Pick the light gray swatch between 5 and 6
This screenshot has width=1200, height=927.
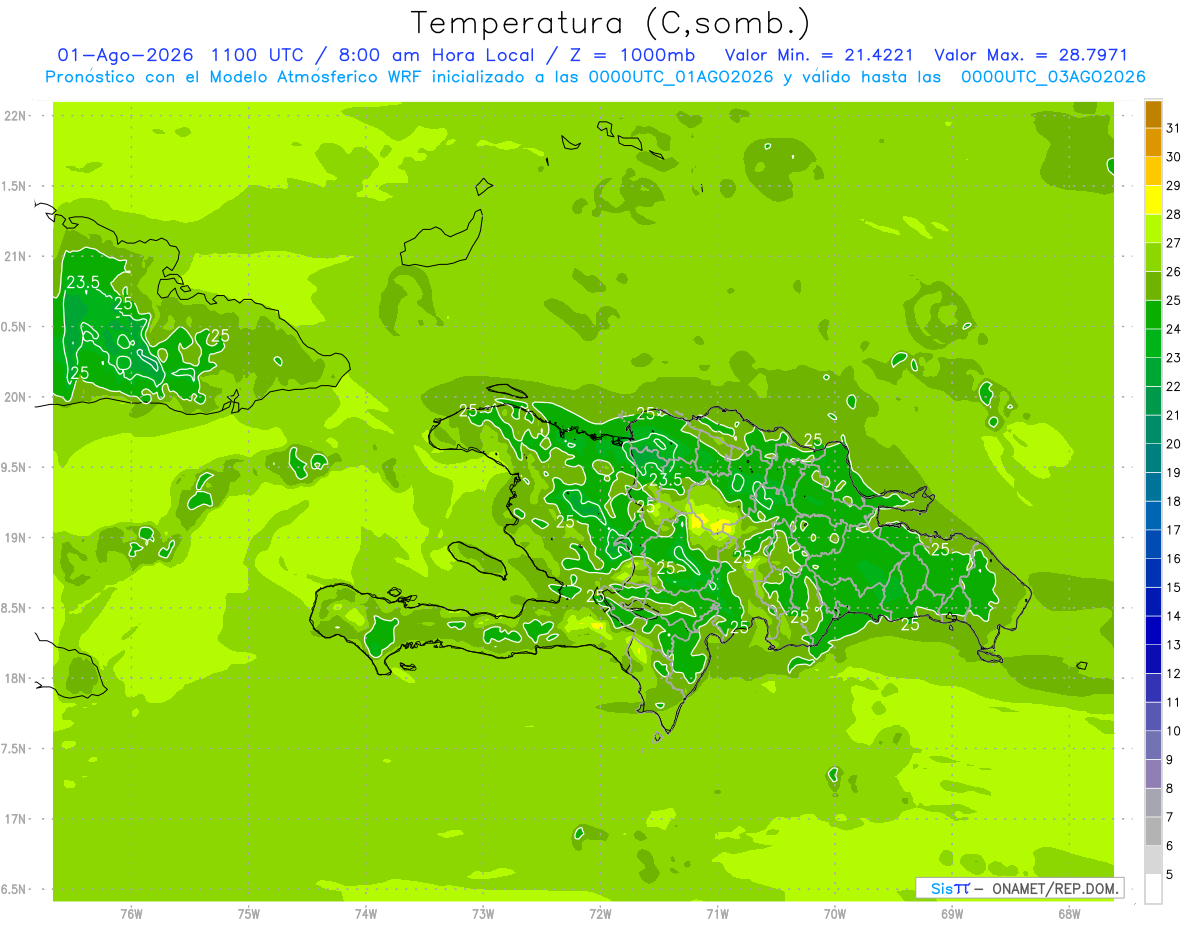point(1153,860)
